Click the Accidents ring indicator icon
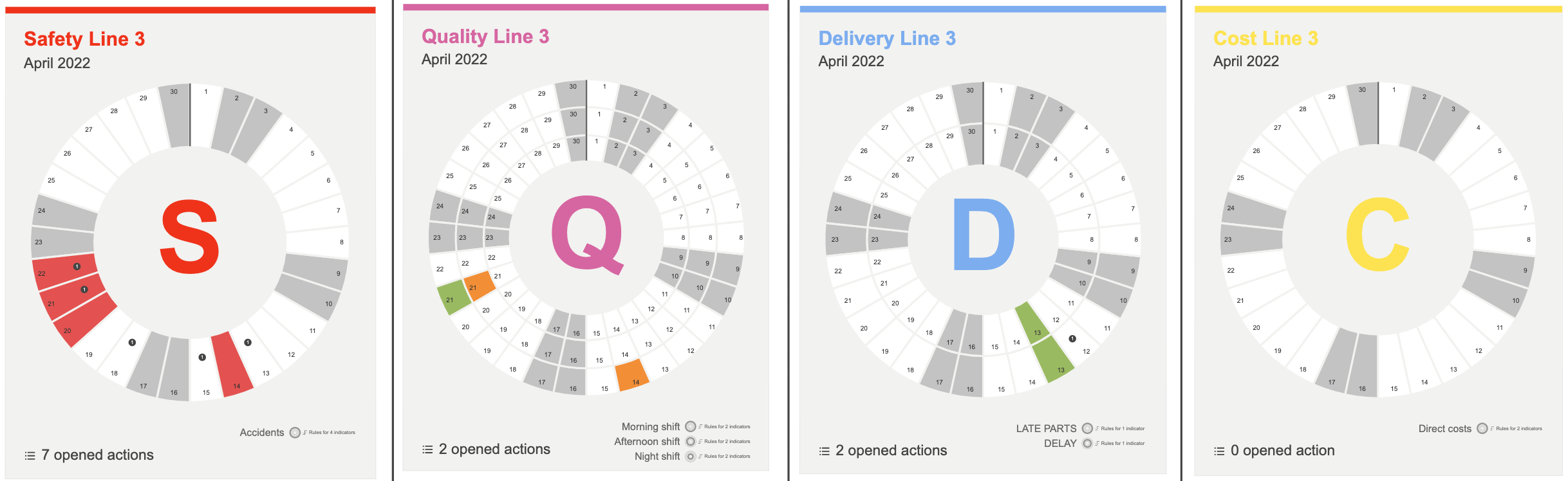Viewport: 1568px width, 481px height. 295,433
